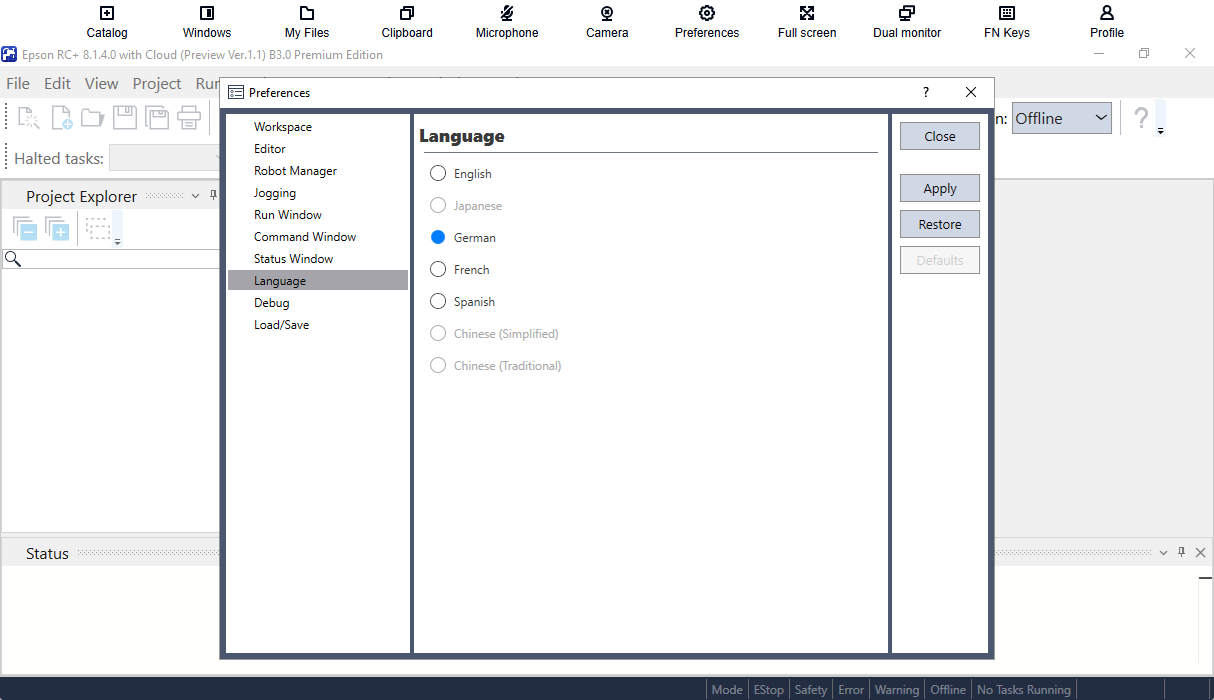
Task: Select the Chinese (Simplified) radio button
Action: pyautogui.click(x=438, y=334)
